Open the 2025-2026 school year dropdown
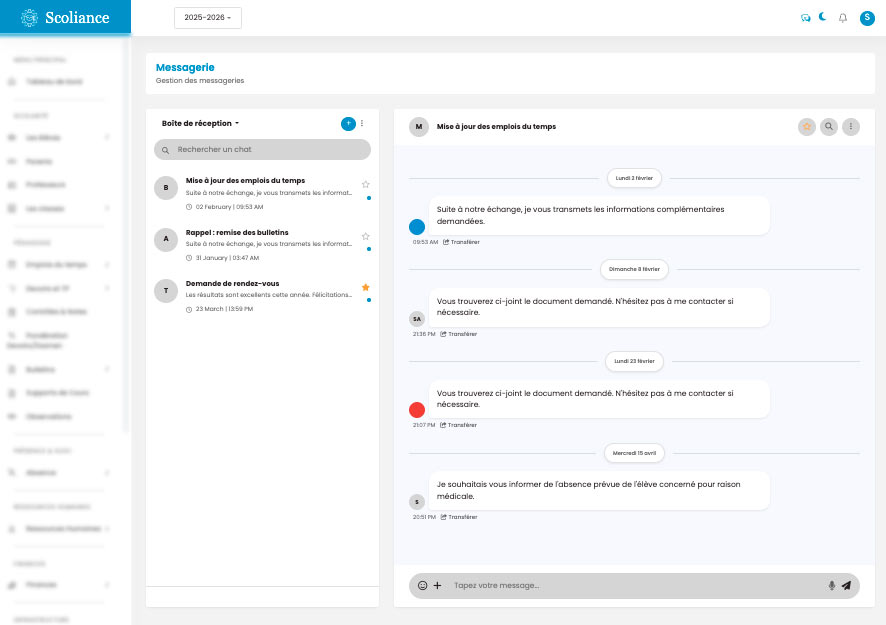The height and width of the screenshot is (625, 886). pyautogui.click(x=207, y=18)
